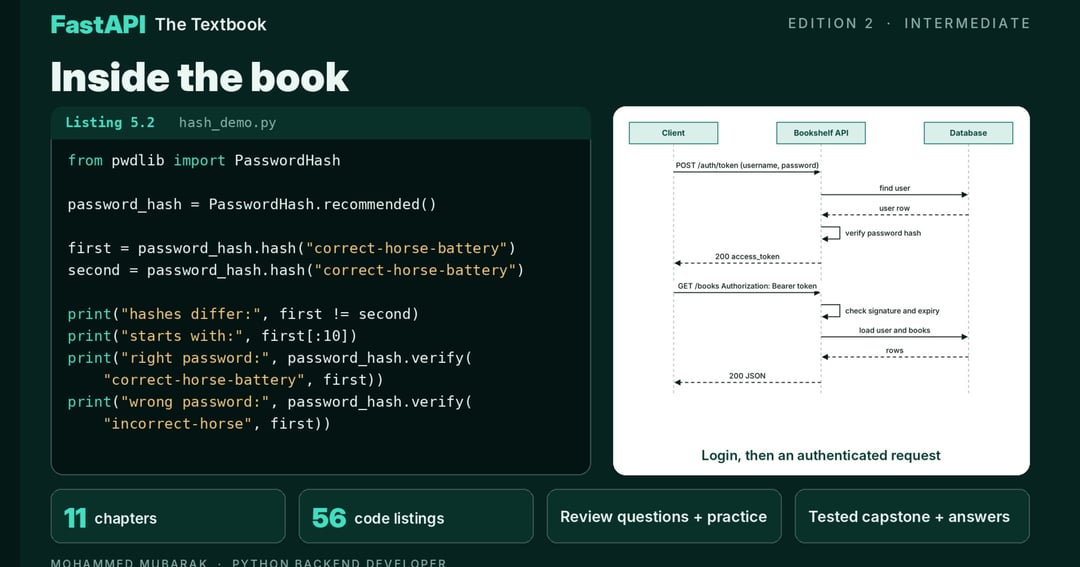Click the hash_demo.py file name
Viewport: 1080px width, 567px height.
227,123
